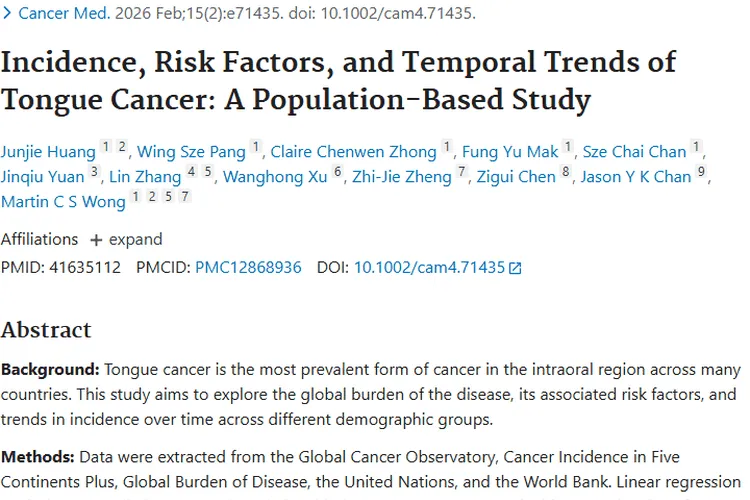Click author name Jinqiu Yuan
The image size is (750, 500).
(43, 177)
